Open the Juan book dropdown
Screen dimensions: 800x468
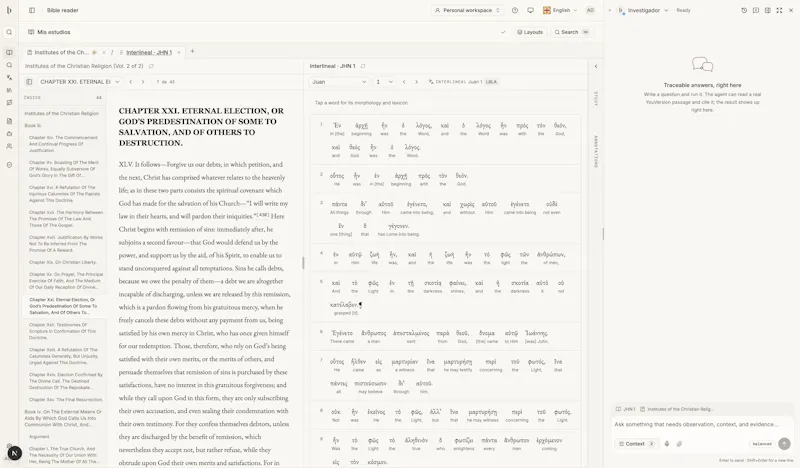(339, 82)
